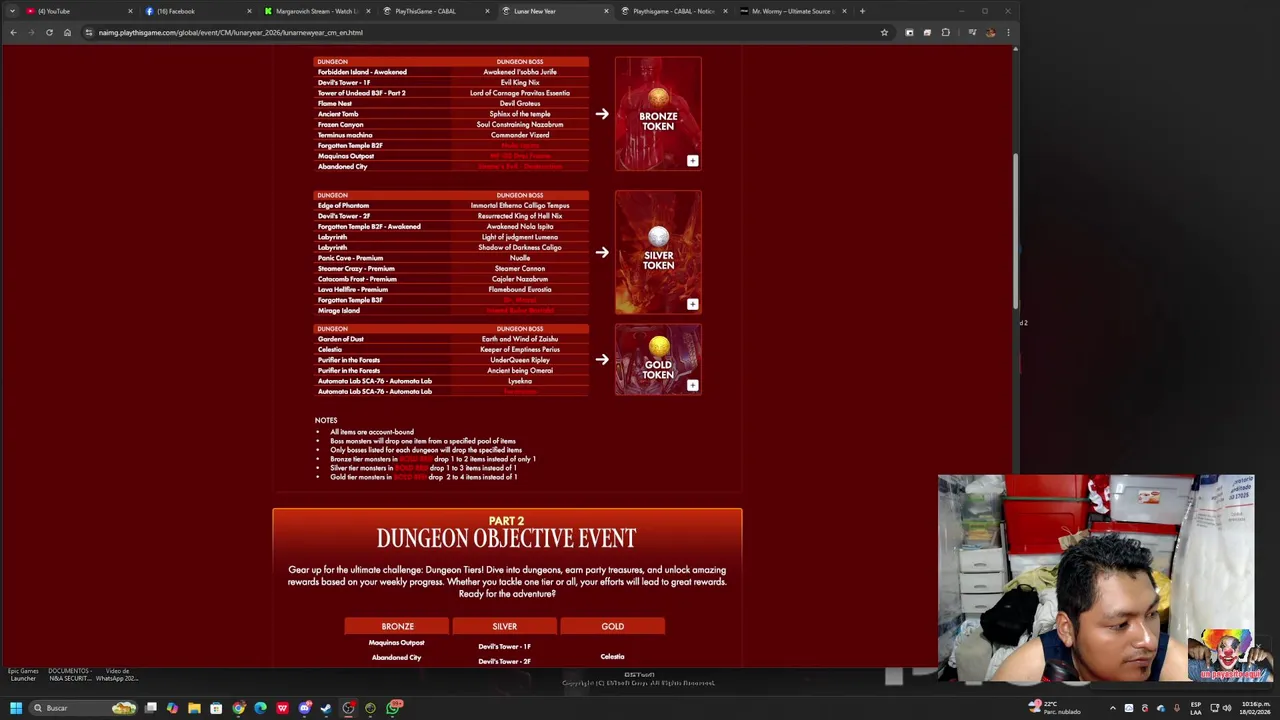Expand the Bronze Token reward plus icon
Viewport: 1280px width, 720px height.
point(692,160)
